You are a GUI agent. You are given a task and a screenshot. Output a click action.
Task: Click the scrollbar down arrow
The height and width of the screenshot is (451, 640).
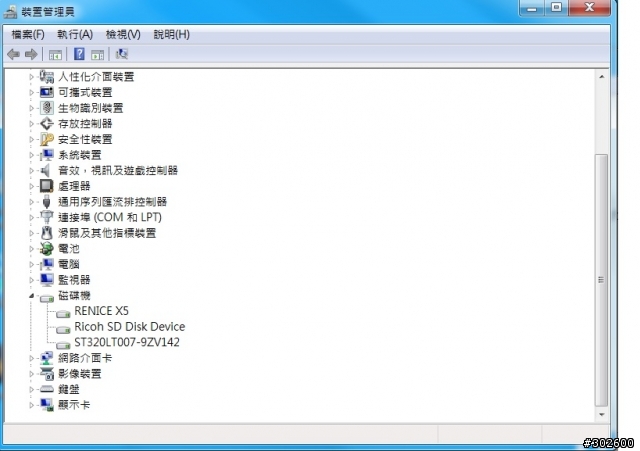pos(601,415)
